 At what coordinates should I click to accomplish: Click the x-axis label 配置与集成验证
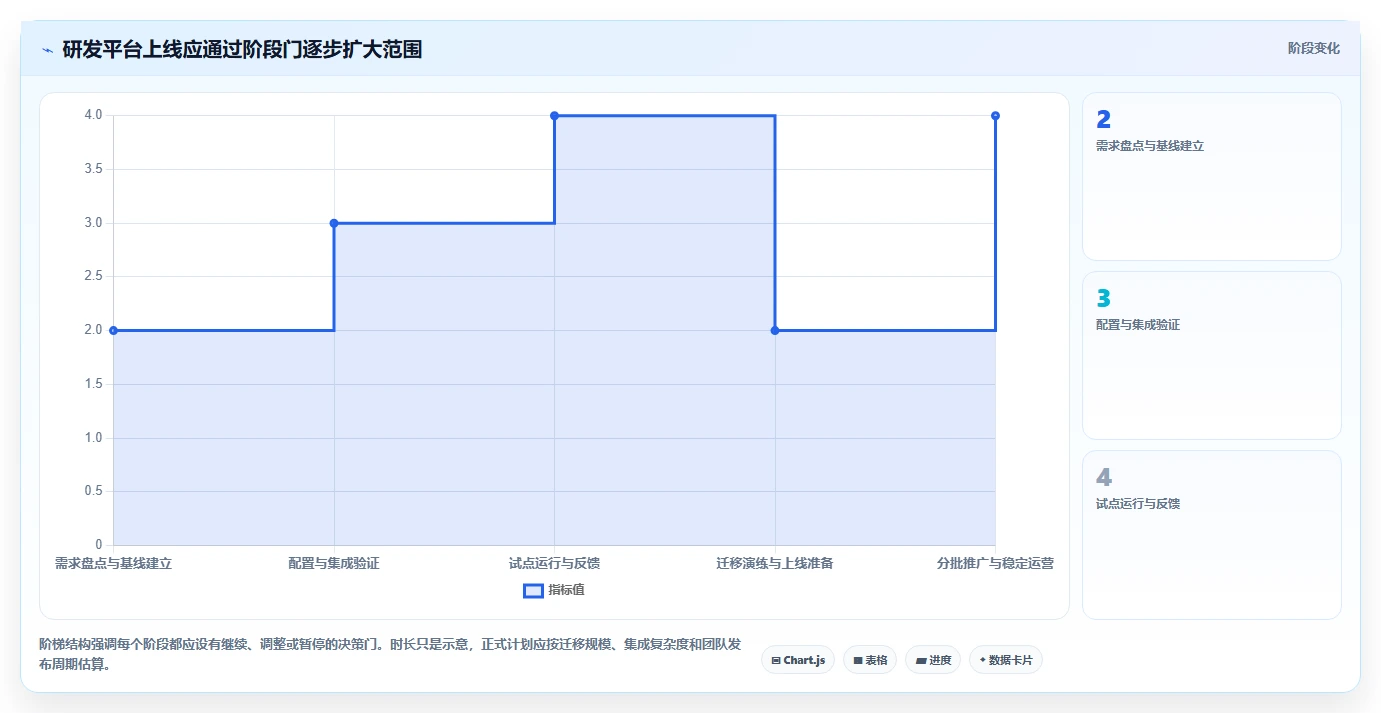334,563
